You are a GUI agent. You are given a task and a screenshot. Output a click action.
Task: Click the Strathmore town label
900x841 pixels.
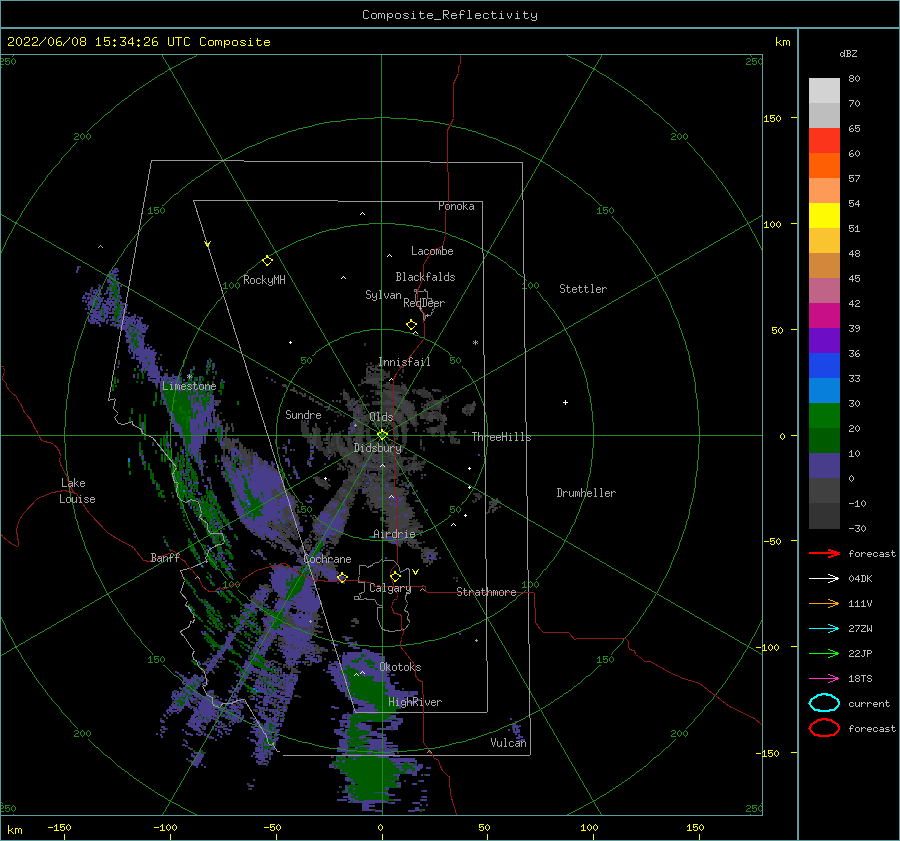tap(486, 592)
